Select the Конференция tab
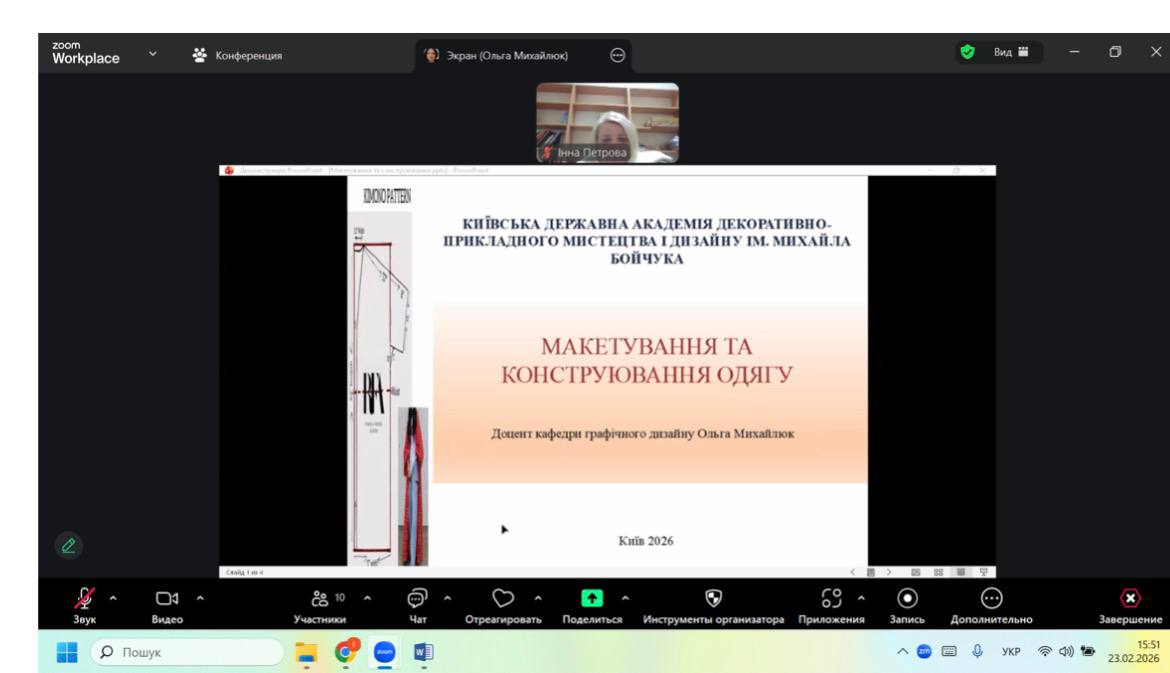The image size is (1170, 673). [x=238, y=56]
